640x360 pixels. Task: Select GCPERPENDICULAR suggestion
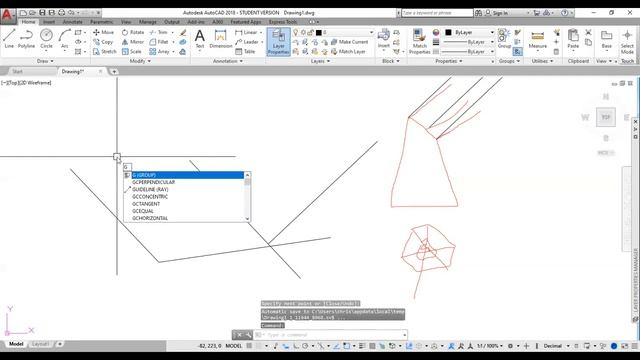(x=184, y=182)
